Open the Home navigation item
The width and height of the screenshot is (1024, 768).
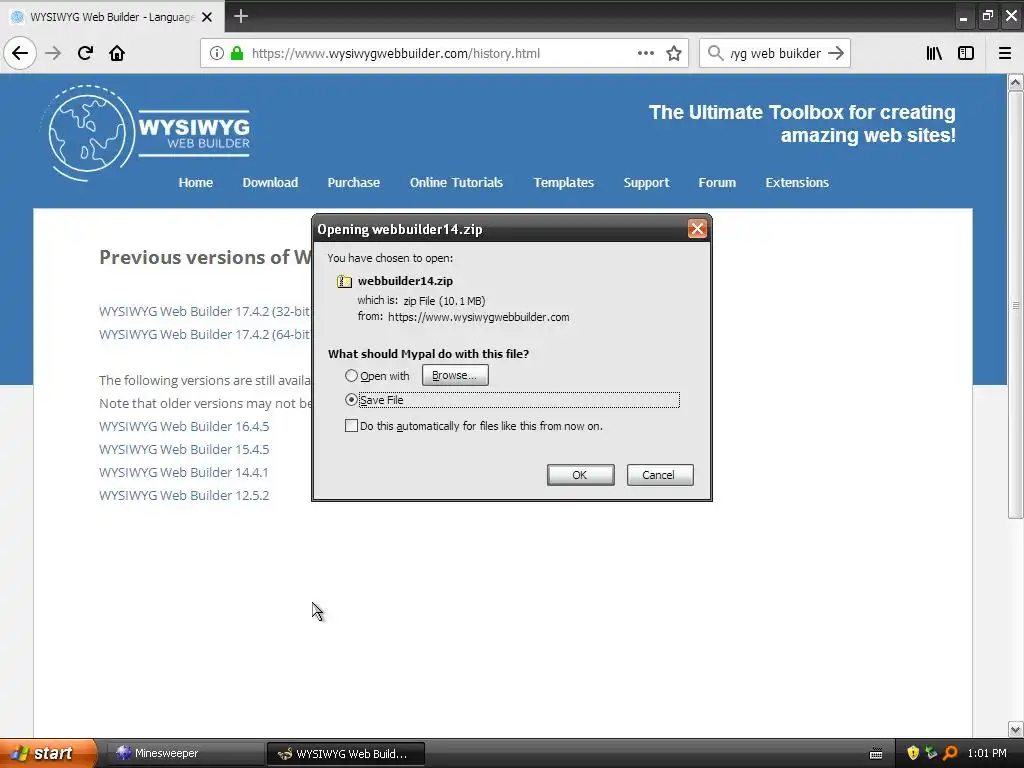(x=196, y=183)
